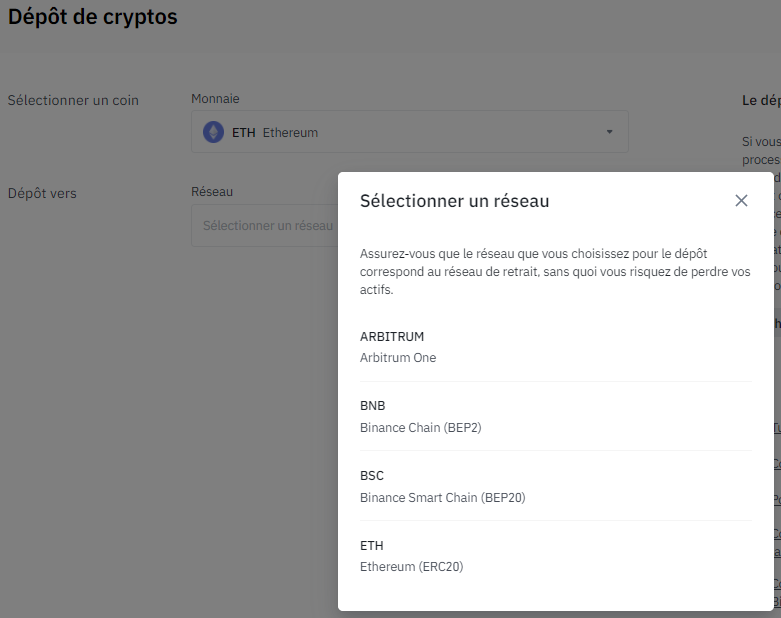781x618 pixels.
Task: Close the Sélectionner un réseau dialog
Action: pos(741,201)
